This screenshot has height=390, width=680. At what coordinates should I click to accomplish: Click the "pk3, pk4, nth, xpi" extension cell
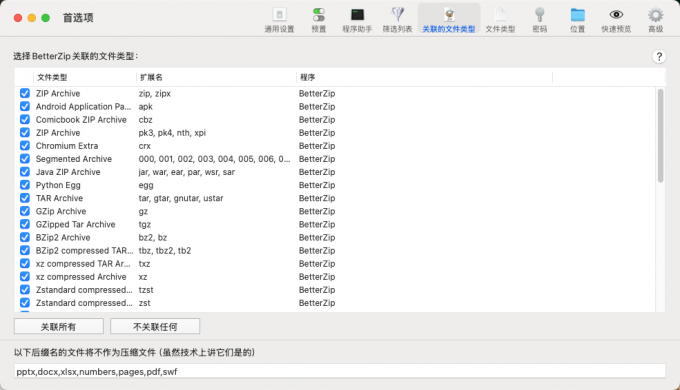pyautogui.click(x=172, y=132)
